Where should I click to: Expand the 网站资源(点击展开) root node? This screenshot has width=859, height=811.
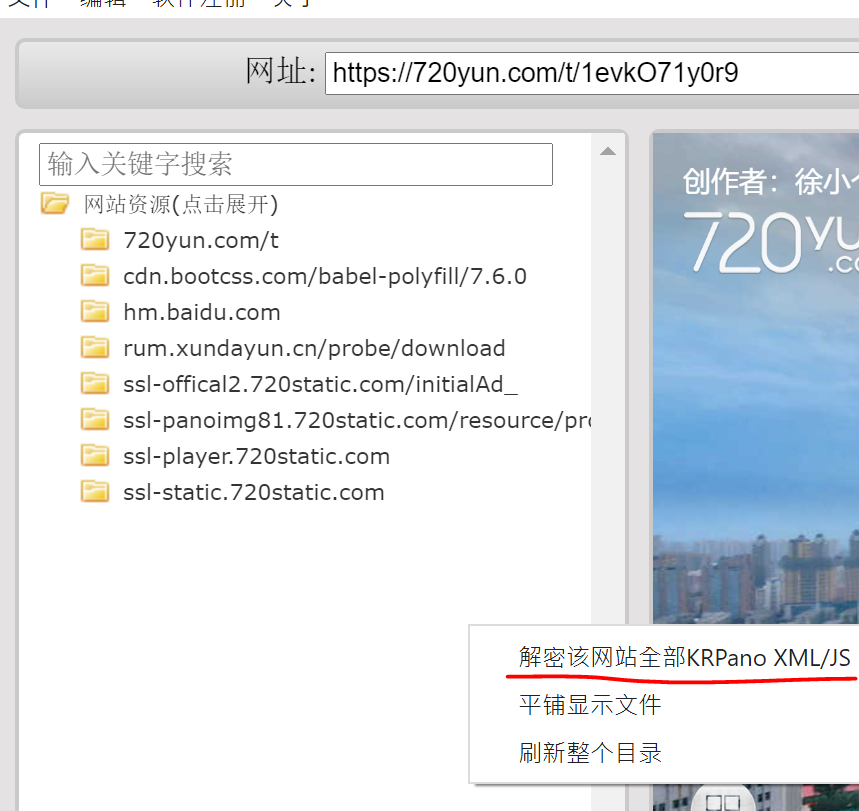coord(180,205)
